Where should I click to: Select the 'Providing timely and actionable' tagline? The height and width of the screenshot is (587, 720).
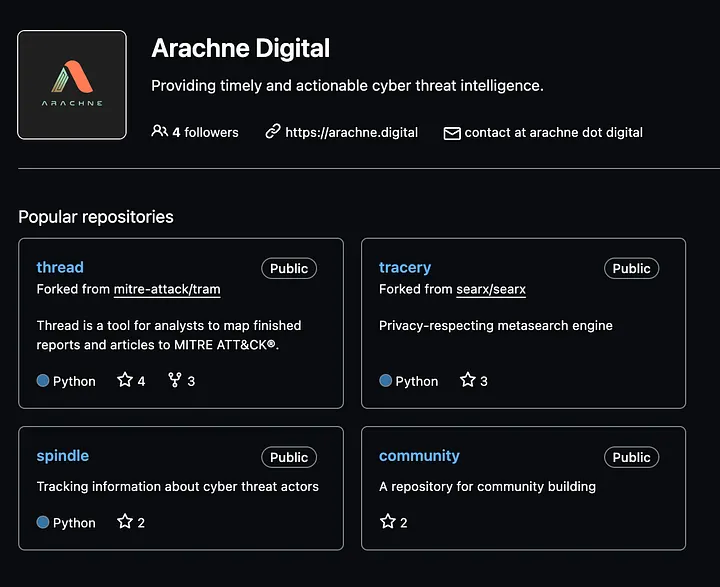pyautogui.click(x=348, y=85)
